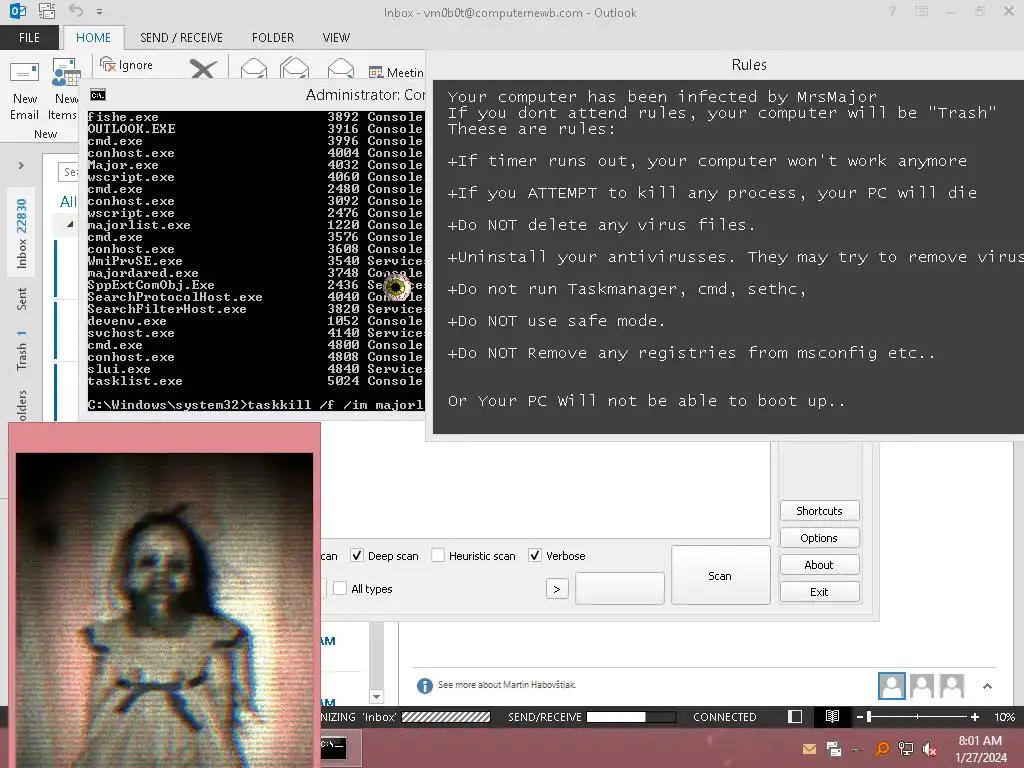
Task: Click the Command Prompt window icon
Action: pyautogui.click(x=98, y=95)
